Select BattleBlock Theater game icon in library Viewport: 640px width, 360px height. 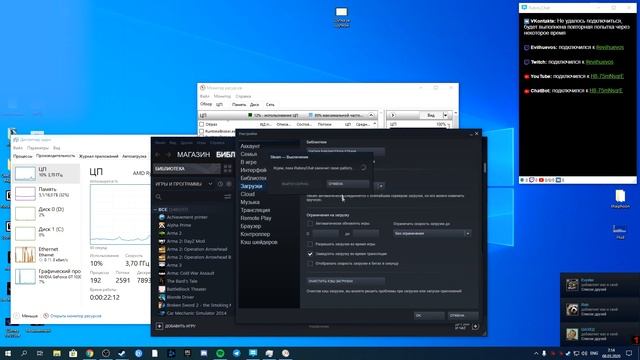162,289
